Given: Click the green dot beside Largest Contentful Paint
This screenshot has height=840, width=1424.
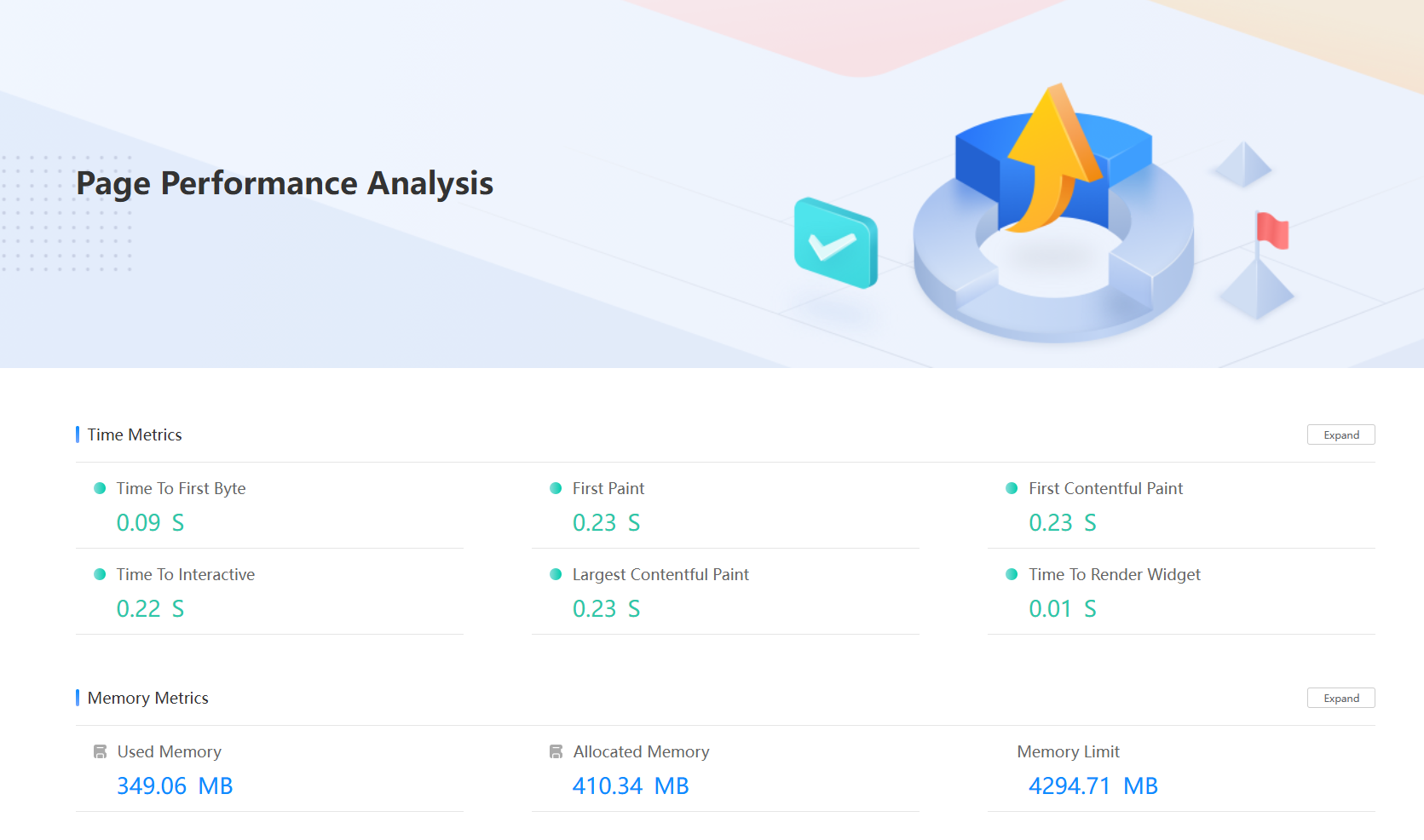Looking at the screenshot, I should click(x=556, y=574).
